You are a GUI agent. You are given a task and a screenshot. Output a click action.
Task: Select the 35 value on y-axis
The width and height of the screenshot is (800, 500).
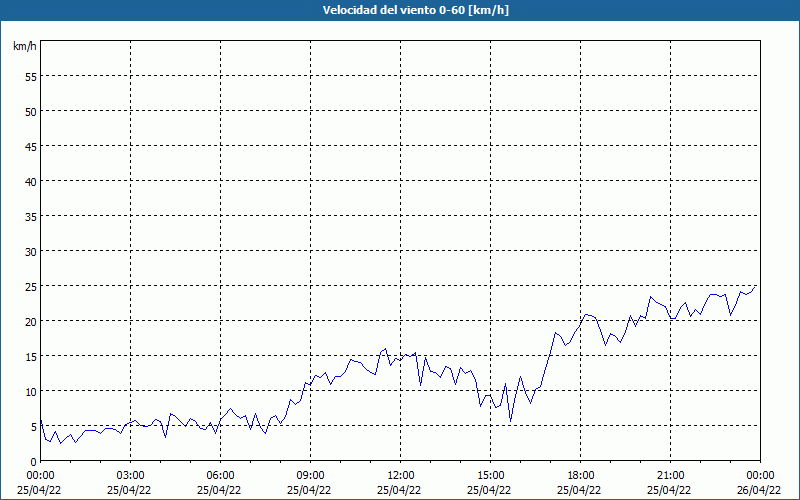tap(31, 216)
